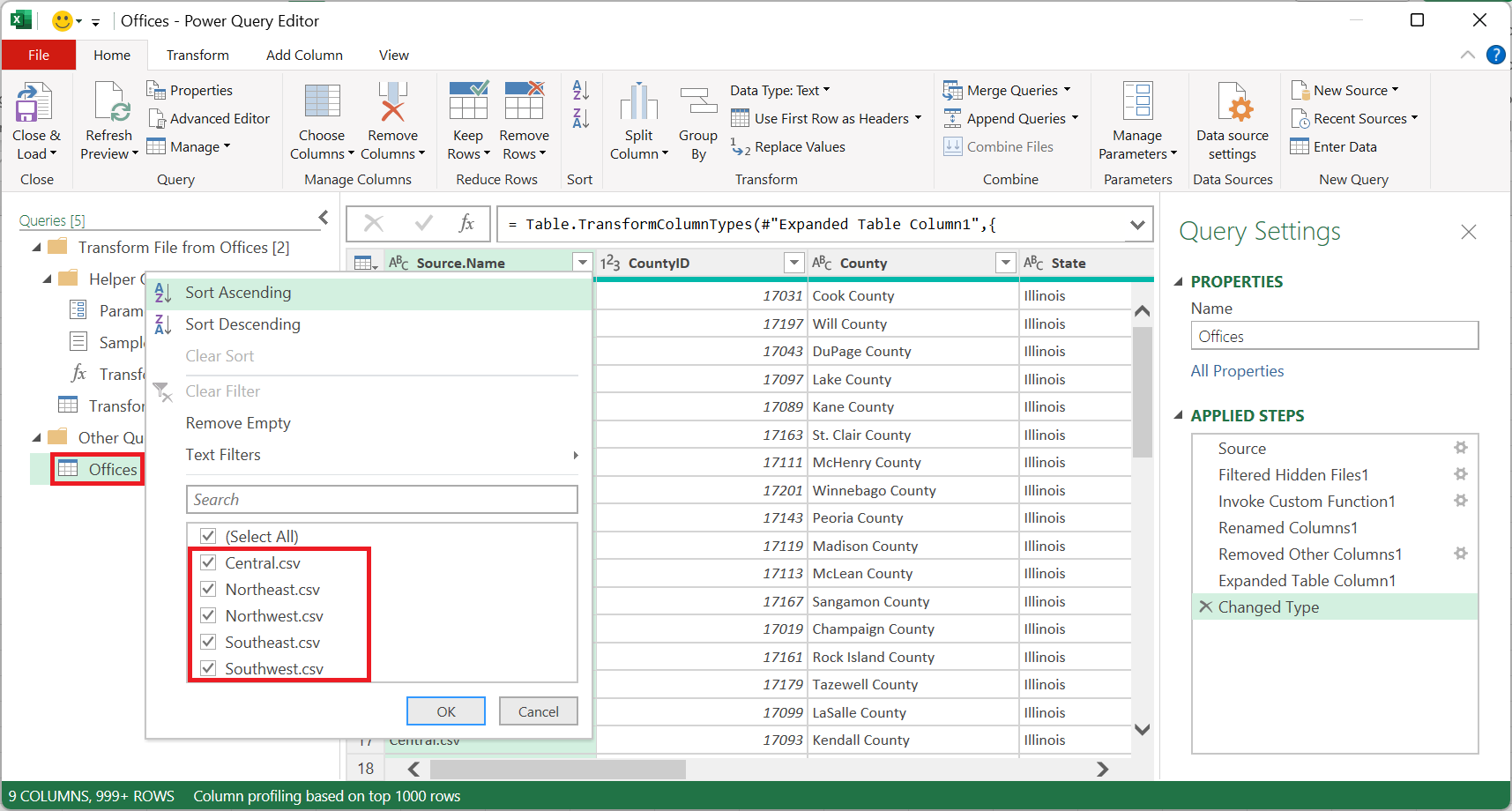Click the Group By icon
1512x811 pixels.
coord(698,101)
